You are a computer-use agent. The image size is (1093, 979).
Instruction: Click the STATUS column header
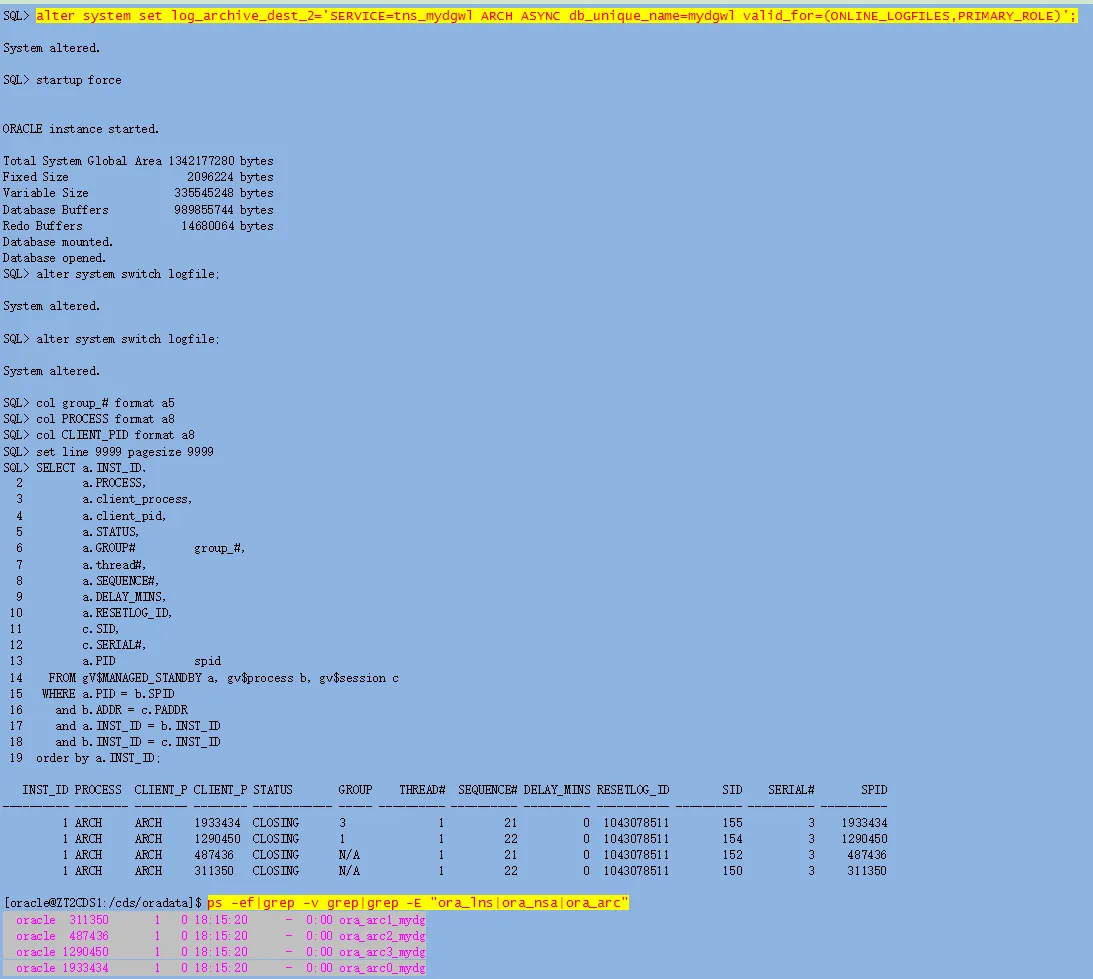coord(273,790)
